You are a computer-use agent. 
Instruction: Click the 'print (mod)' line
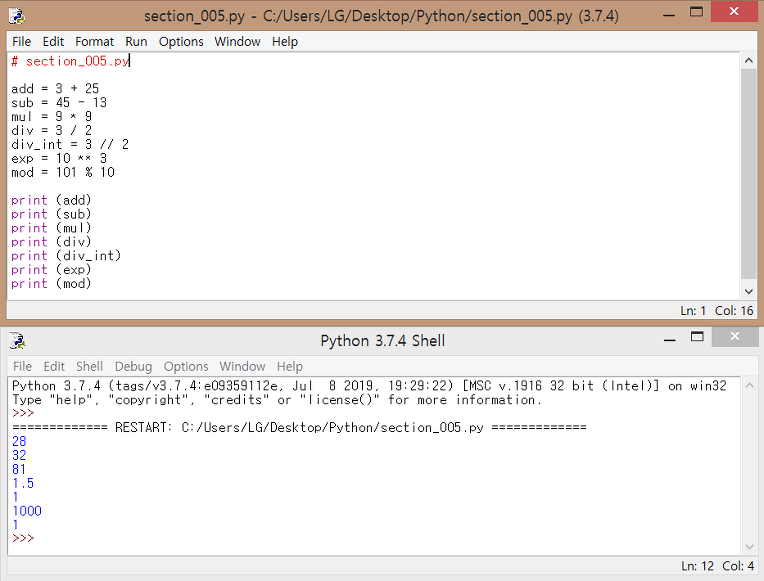(x=51, y=284)
